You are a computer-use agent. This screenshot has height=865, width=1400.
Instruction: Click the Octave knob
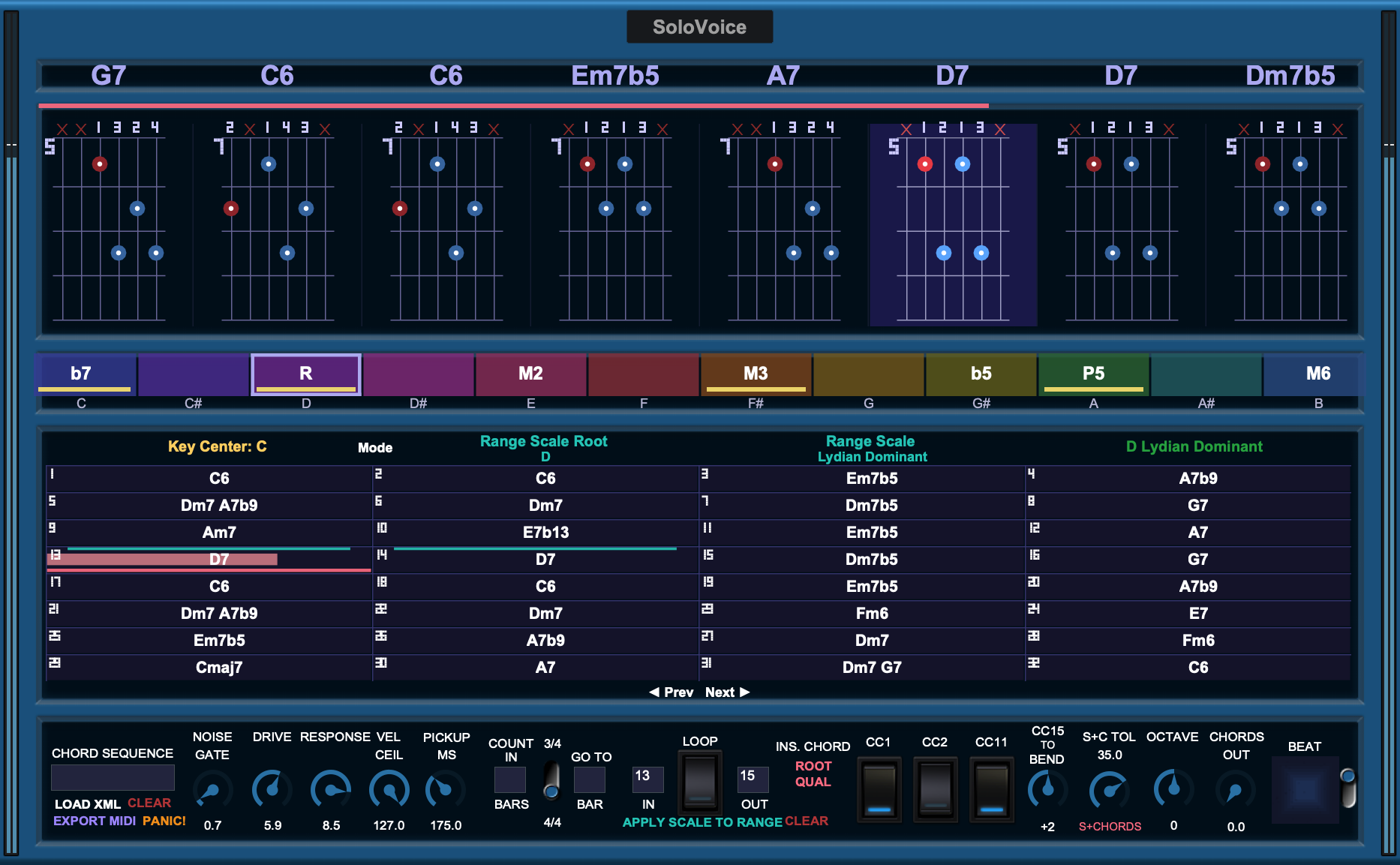pyautogui.click(x=1173, y=788)
